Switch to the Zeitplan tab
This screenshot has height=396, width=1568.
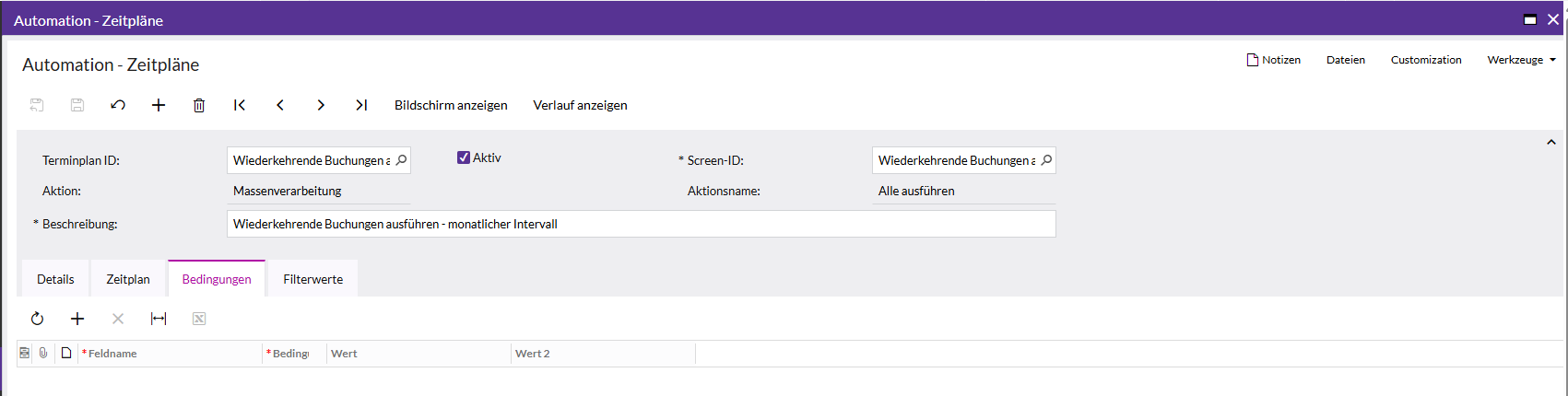[128, 279]
